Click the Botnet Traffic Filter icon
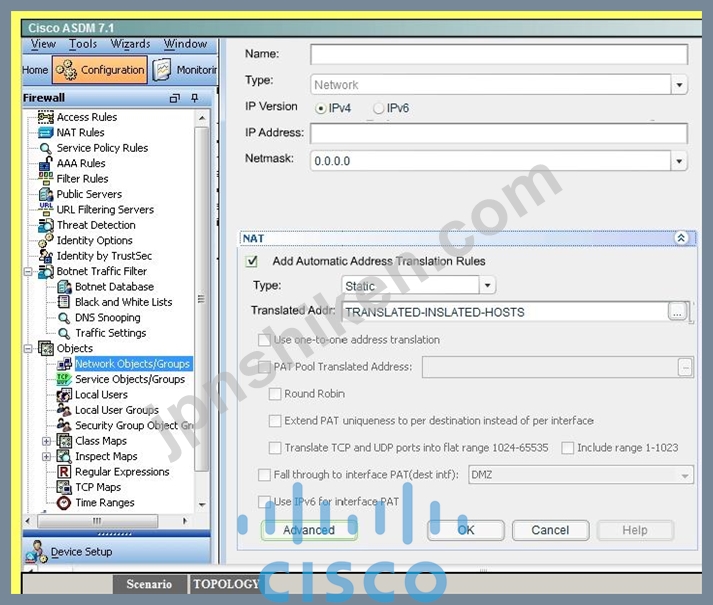Screen dimensions: 713x605 click(45, 272)
